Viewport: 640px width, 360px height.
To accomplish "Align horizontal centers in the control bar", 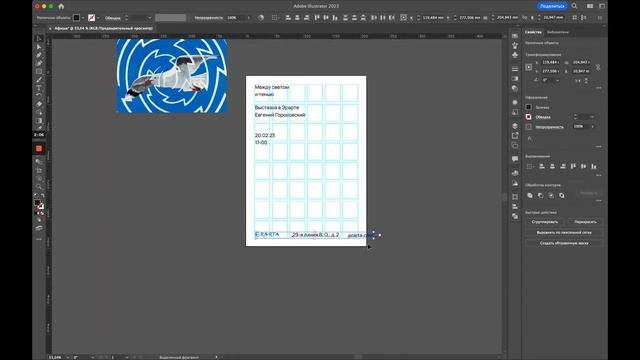I will click(x=297, y=18).
